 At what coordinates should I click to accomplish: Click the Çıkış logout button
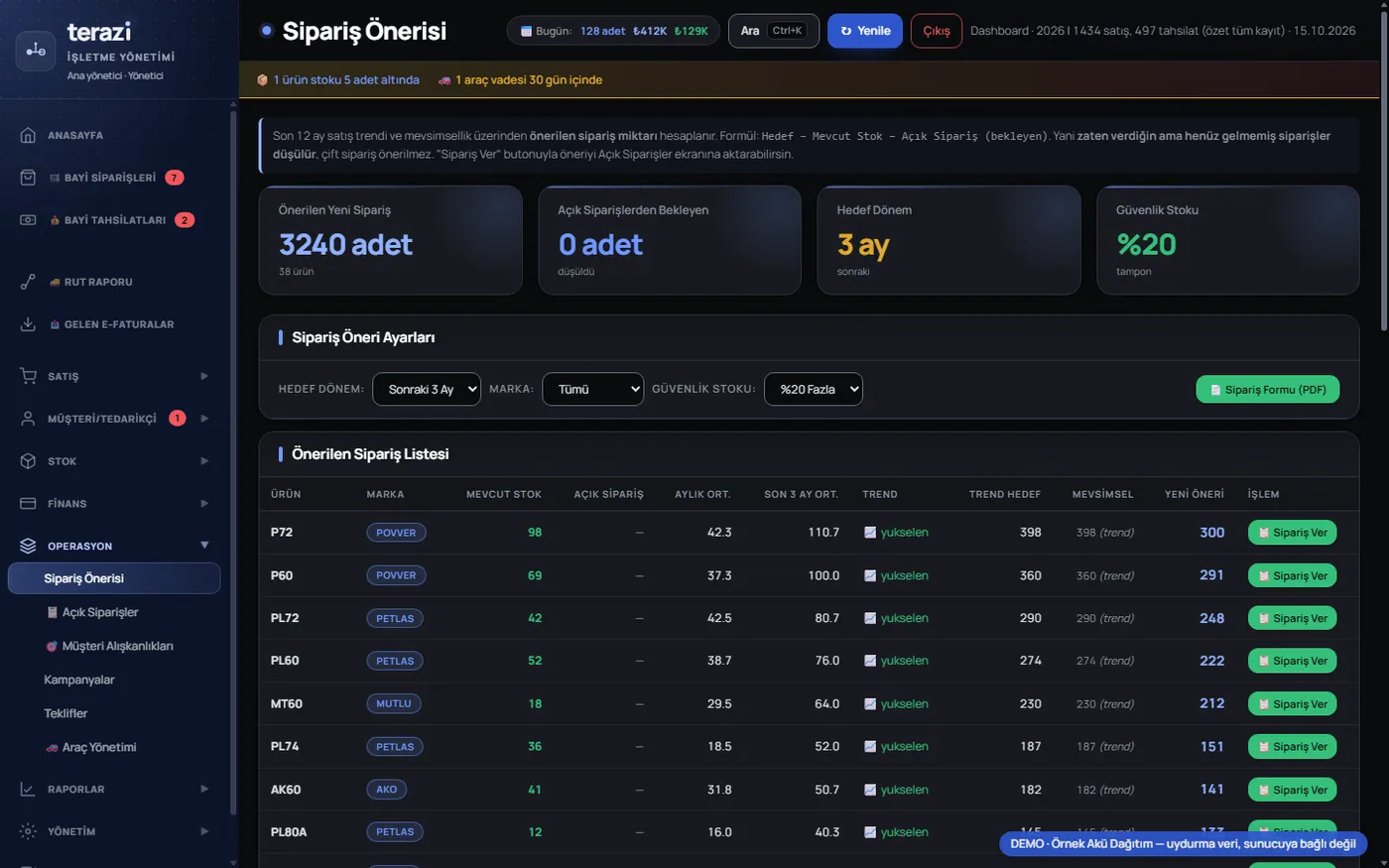pyautogui.click(x=937, y=31)
